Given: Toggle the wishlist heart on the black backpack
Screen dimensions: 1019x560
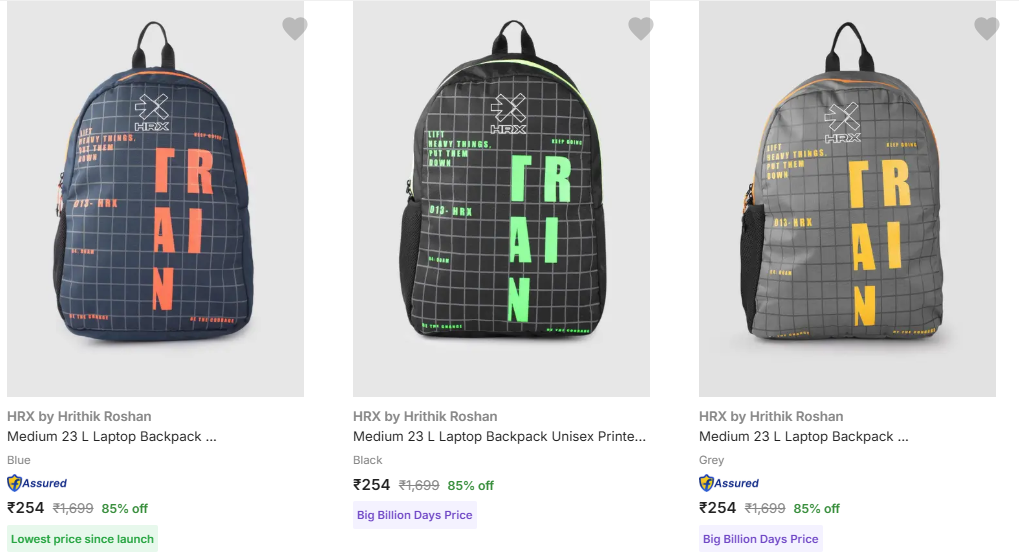Looking at the screenshot, I should click(x=640, y=29).
